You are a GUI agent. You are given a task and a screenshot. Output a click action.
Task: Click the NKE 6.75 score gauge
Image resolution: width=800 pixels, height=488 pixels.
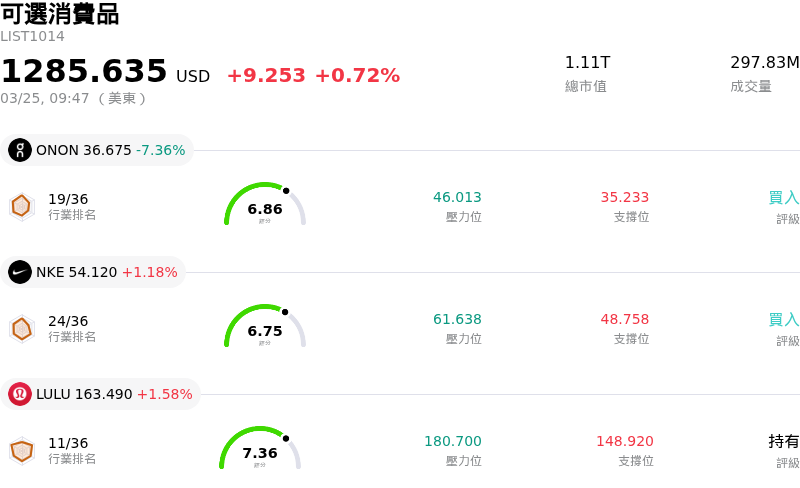pyautogui.click(x=264, y=327)
